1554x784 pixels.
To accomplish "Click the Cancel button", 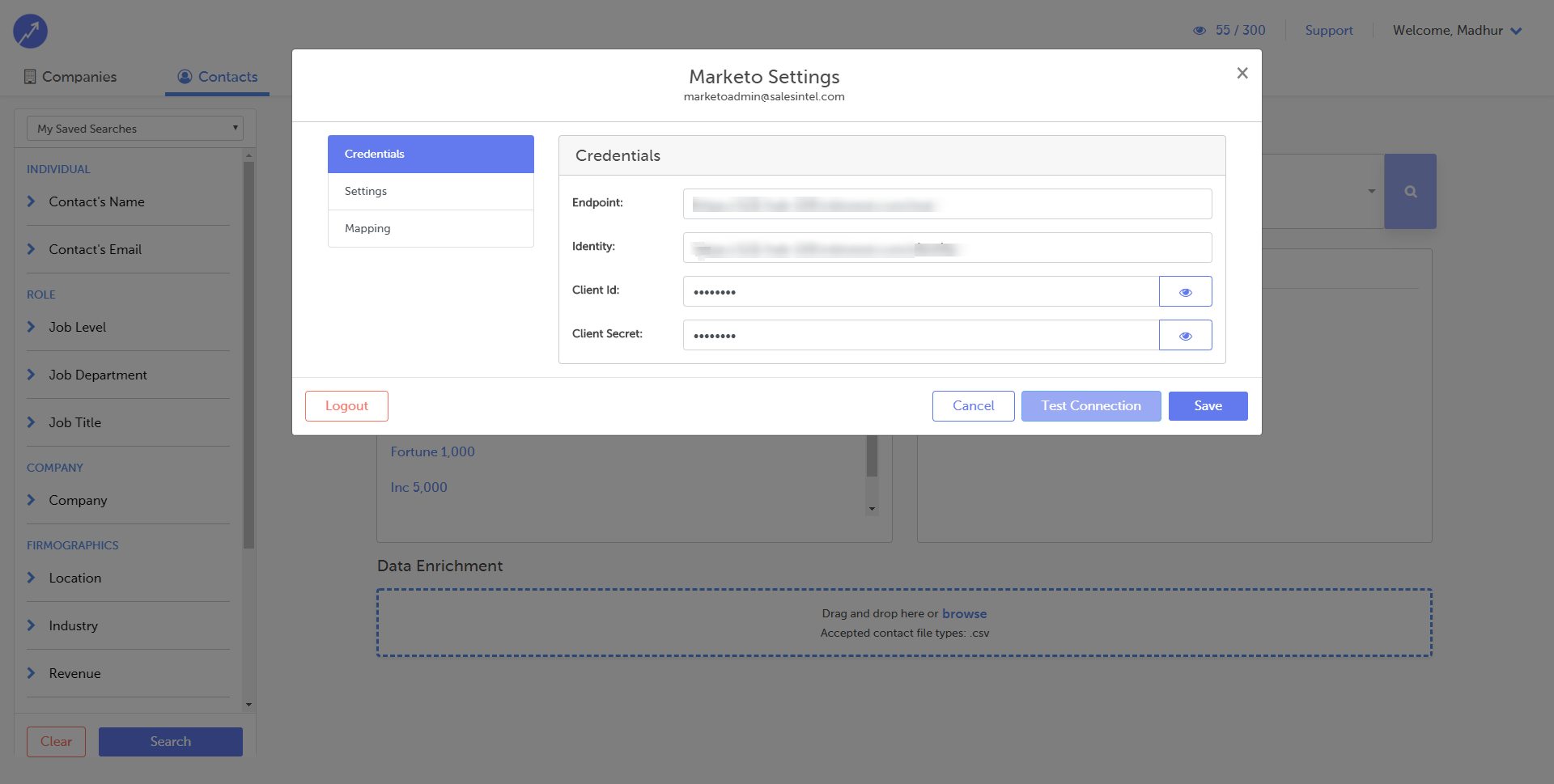I will point(973,406).
